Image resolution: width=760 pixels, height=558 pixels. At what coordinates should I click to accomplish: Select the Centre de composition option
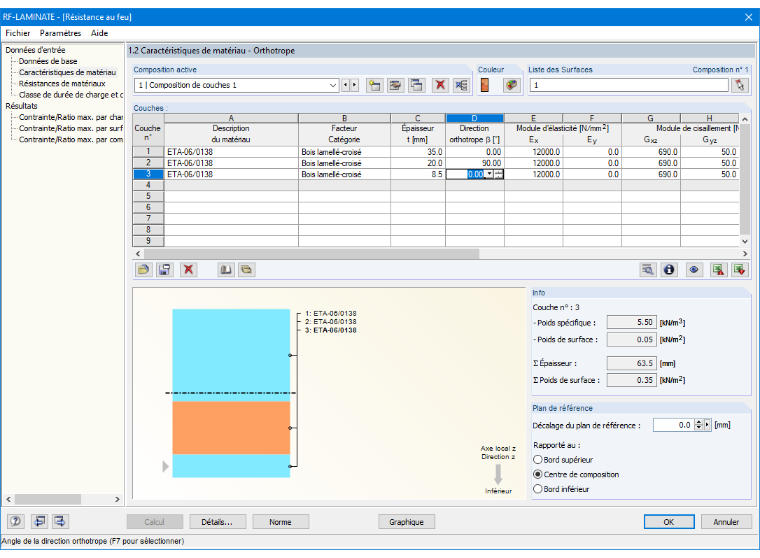pyautogui.click(x=538, y=474)
